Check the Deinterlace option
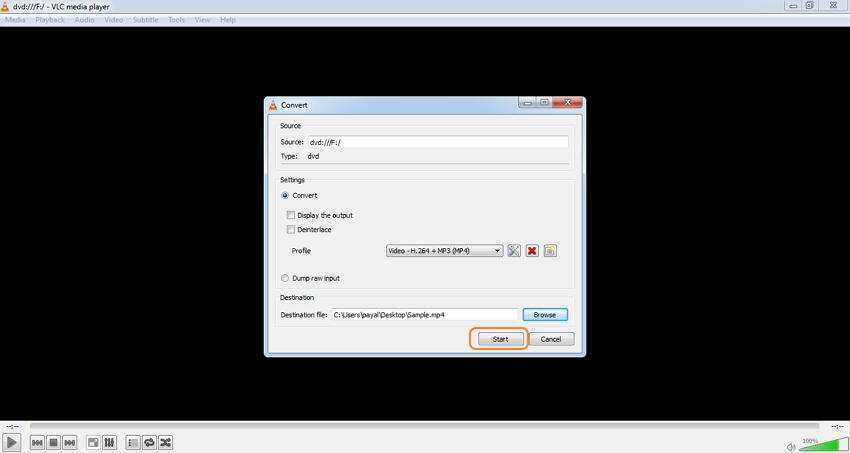Viewport: 850px width, 453px height. click(x=291, y=230)
